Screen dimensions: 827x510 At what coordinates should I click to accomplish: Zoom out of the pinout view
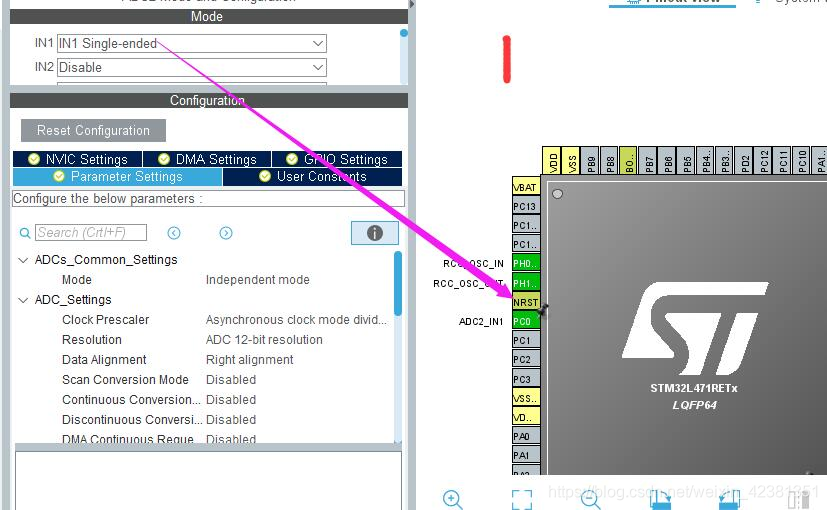(x=590, y=499)
